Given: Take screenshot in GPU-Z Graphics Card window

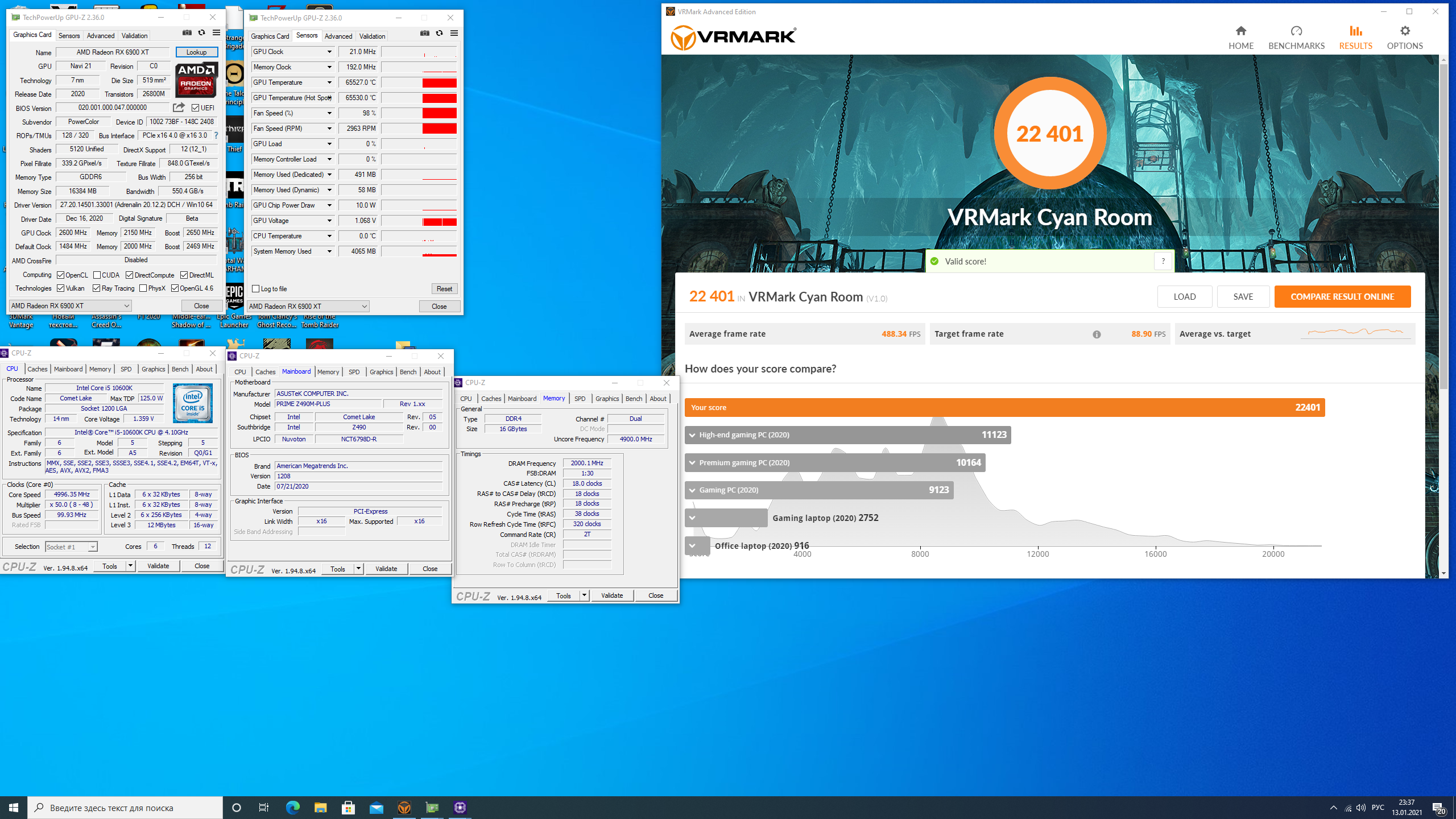Looking at the screenshot, I should [187, 33].
